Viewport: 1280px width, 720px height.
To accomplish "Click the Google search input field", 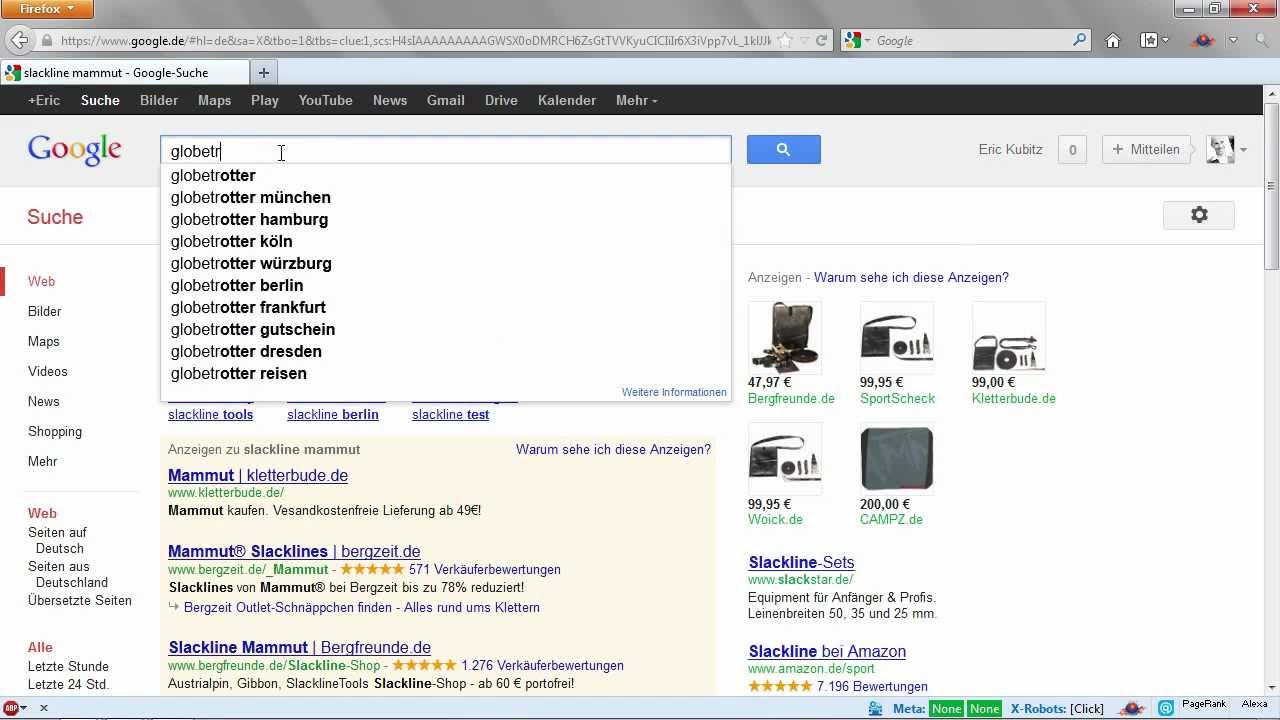I will click(446, 151).
